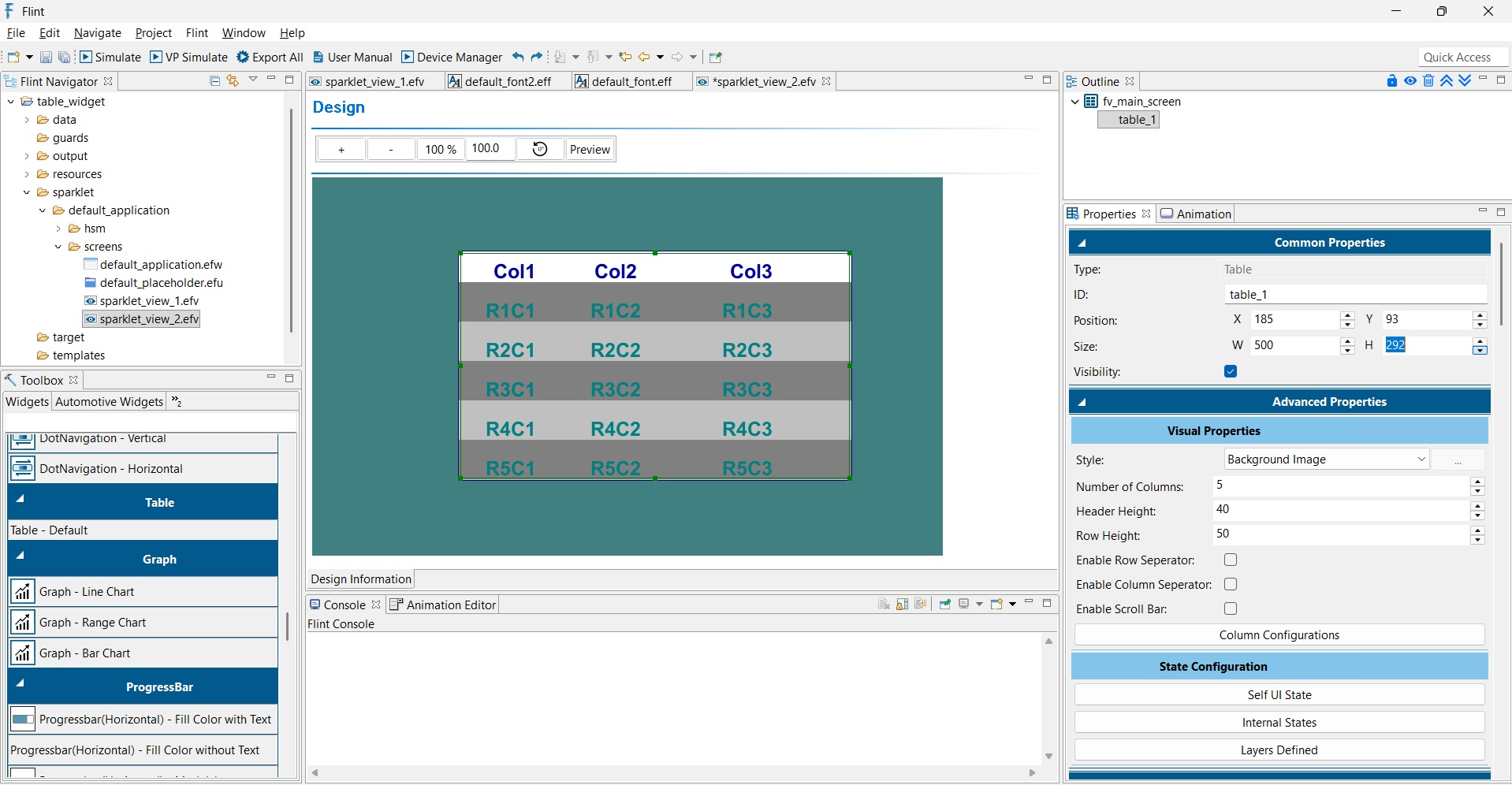Open the Project menu
Screen dimensions: 1512x785
154,33
